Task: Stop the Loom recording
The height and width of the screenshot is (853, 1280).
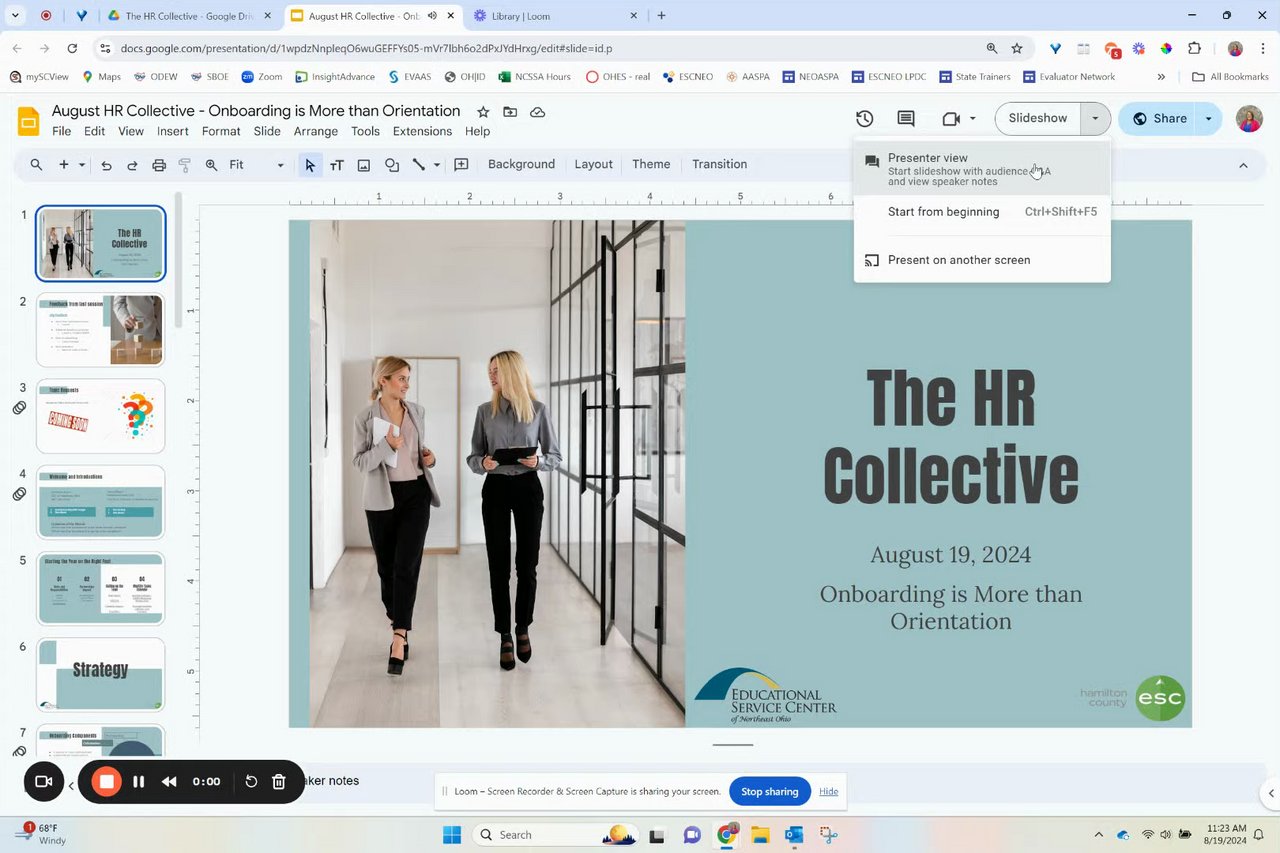Action: (106, 782)
